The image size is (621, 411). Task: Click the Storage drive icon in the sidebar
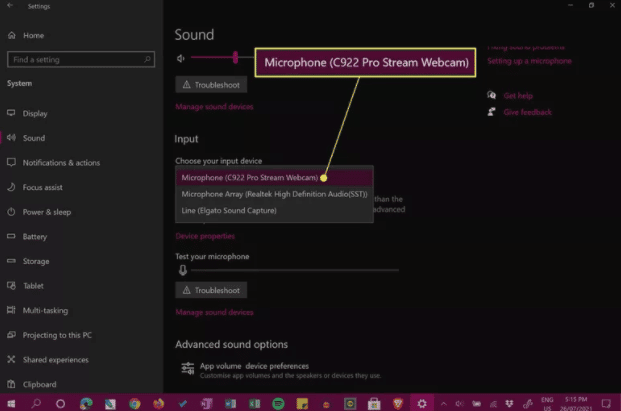coord(11,261)
